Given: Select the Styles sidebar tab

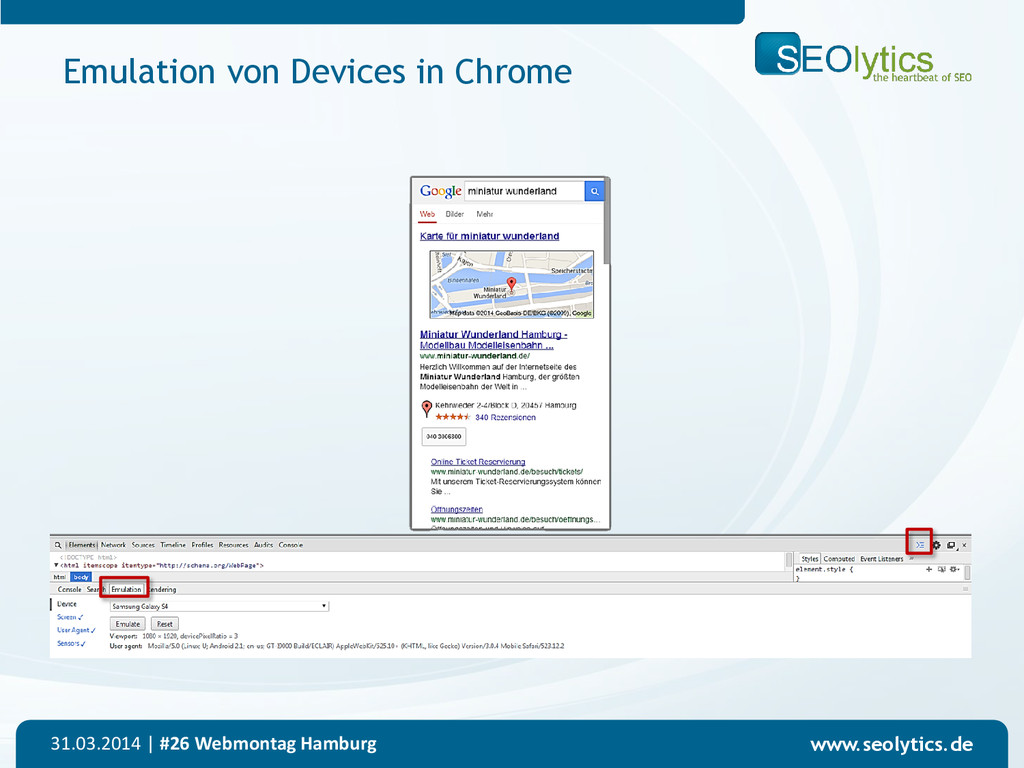Looking at the screenshot, I should (810, 559).
